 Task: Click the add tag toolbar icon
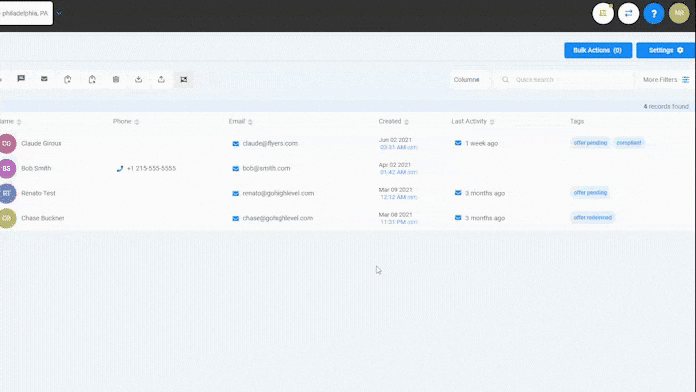(67, 79)
